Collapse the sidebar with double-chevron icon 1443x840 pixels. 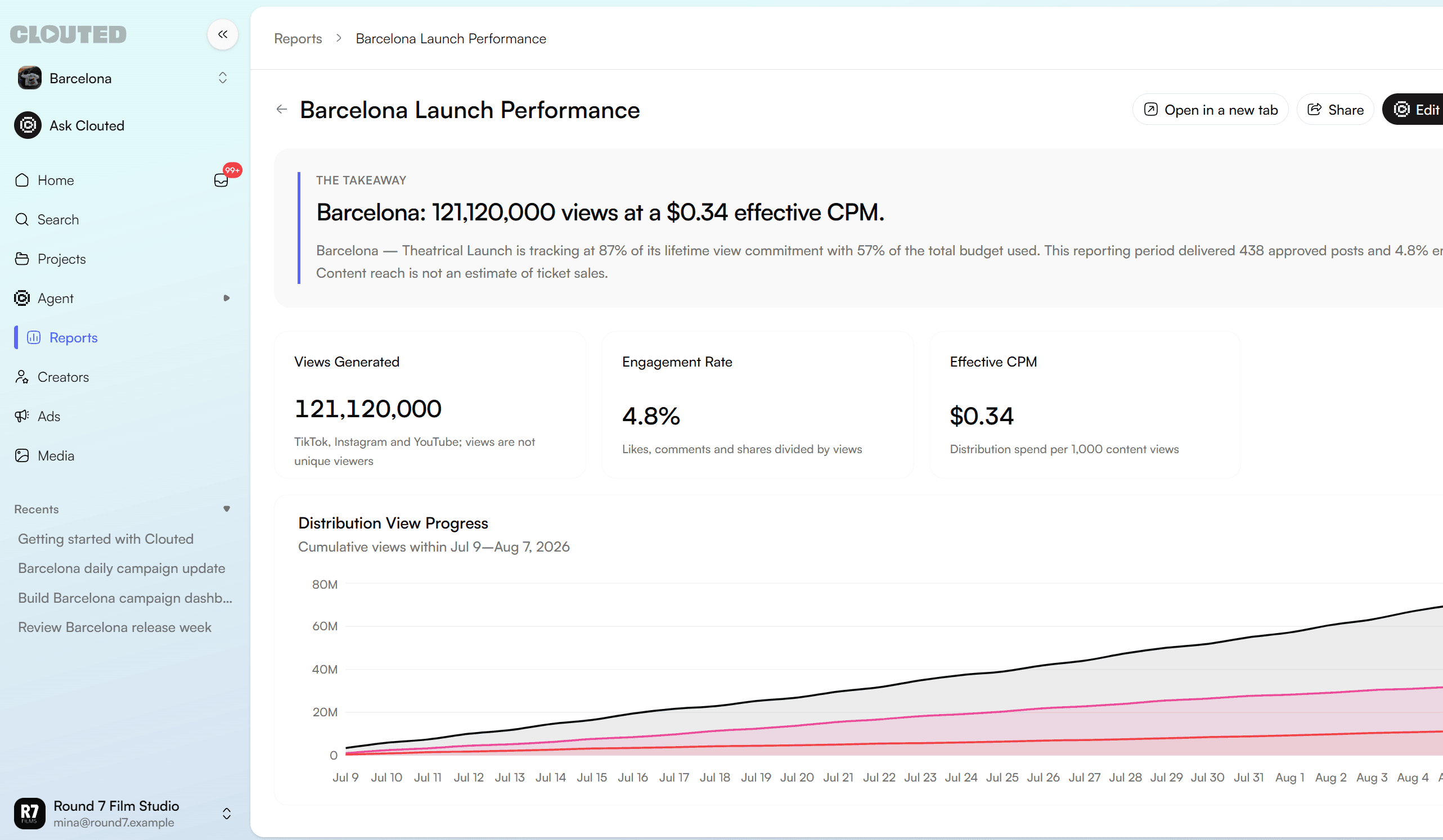pos(223,34)
